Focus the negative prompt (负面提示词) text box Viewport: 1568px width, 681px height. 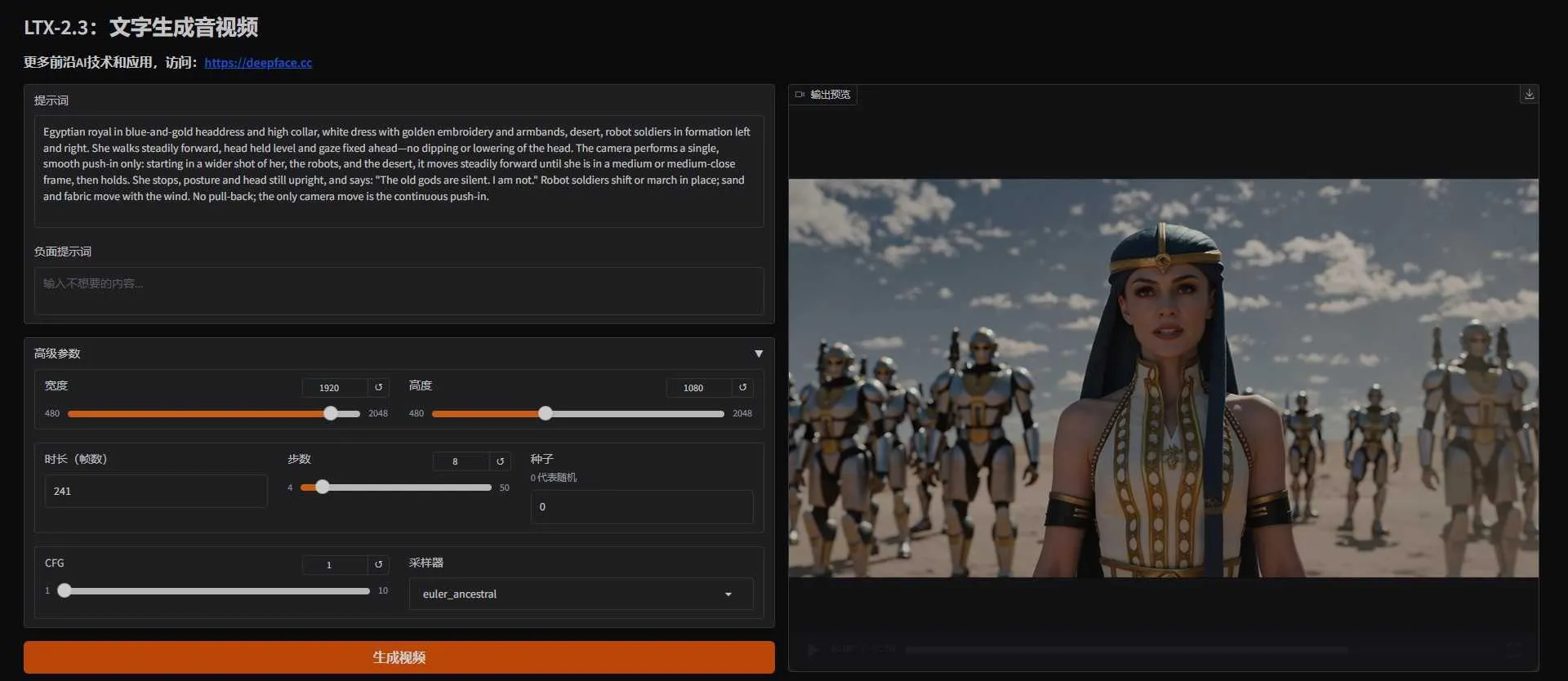(399, 290)
